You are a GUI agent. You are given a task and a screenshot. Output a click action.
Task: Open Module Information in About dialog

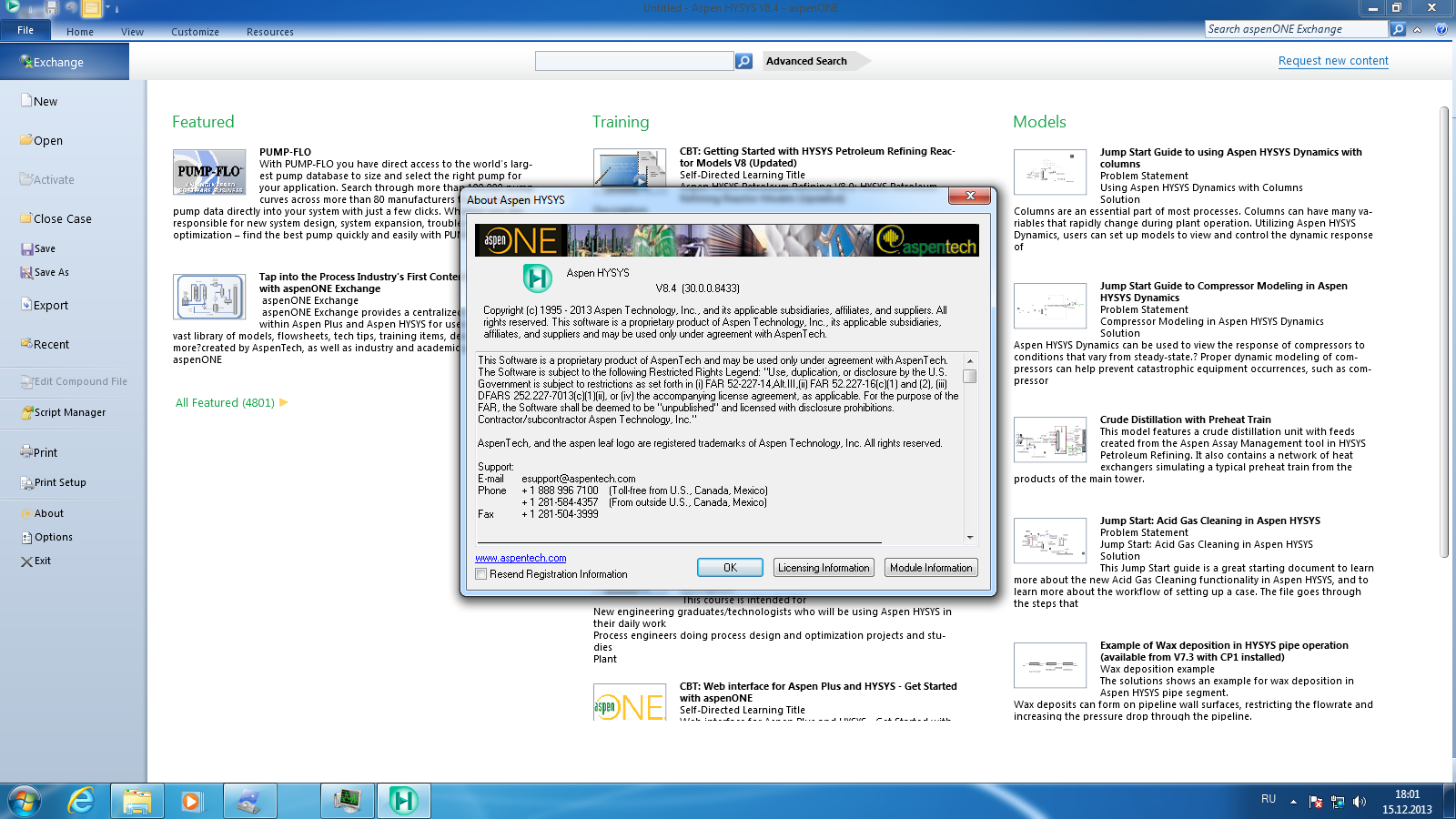click(x=931, y=567)
